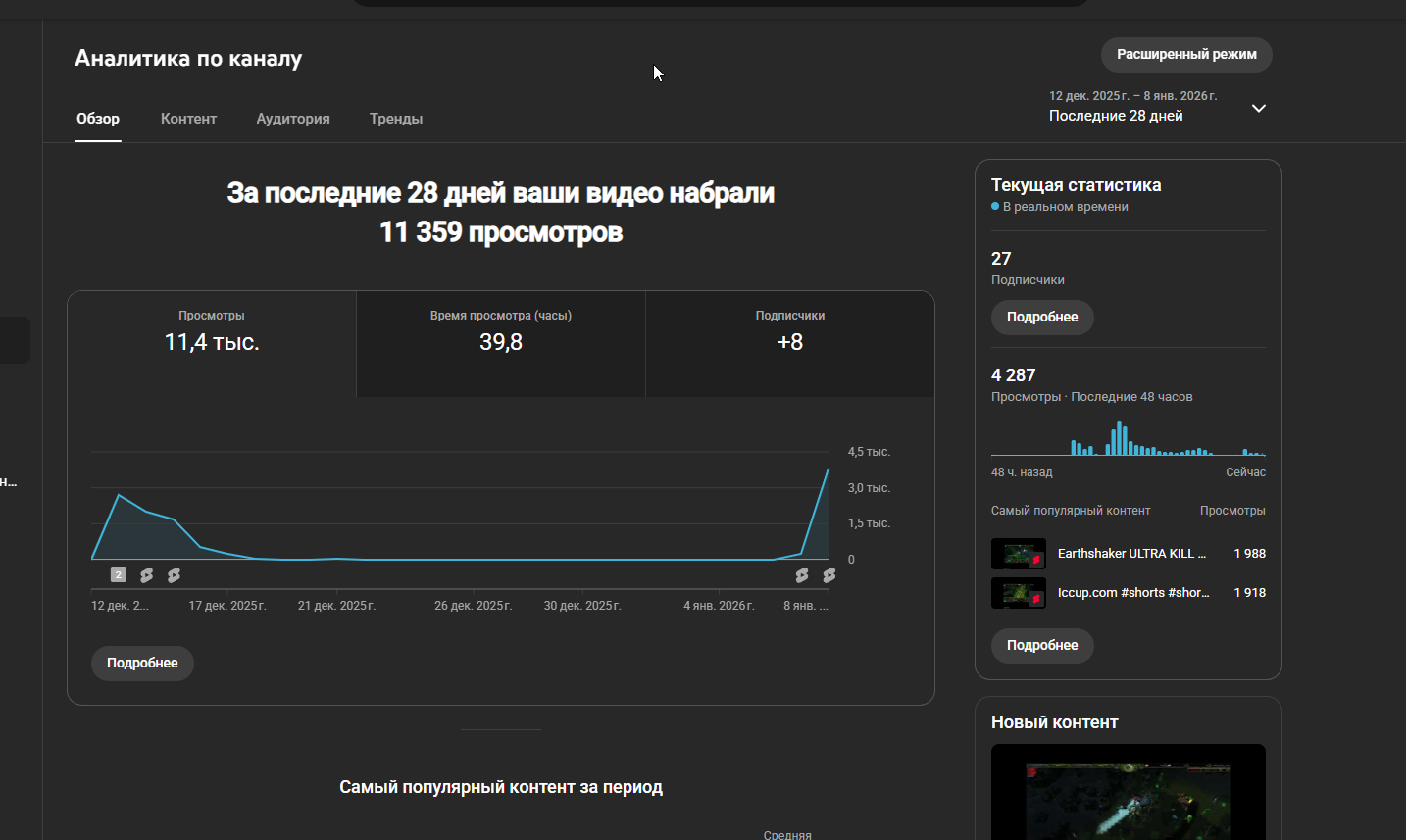Click Подробнее below the popular content list

(x=1042, y=646)
